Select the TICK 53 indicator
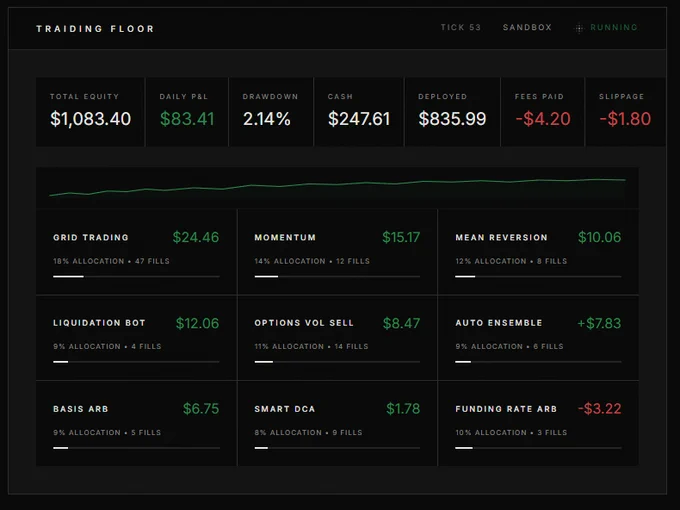680x510 pixels. pyautogui.click(x=461, y=27)
